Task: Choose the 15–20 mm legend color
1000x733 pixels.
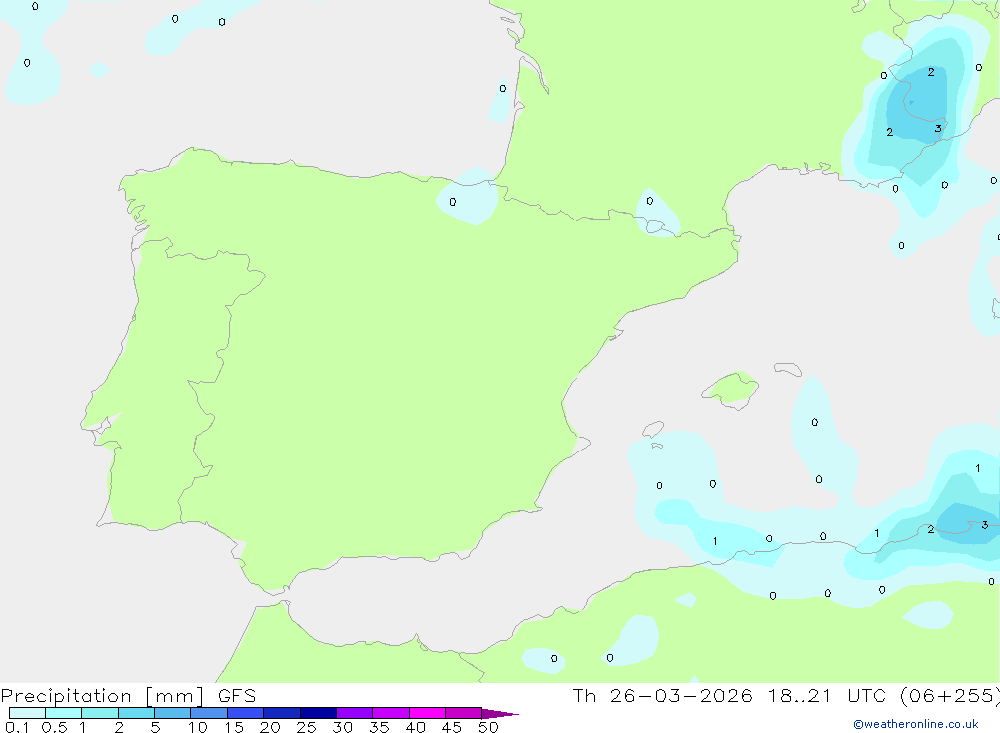Action: pos(246,713)
